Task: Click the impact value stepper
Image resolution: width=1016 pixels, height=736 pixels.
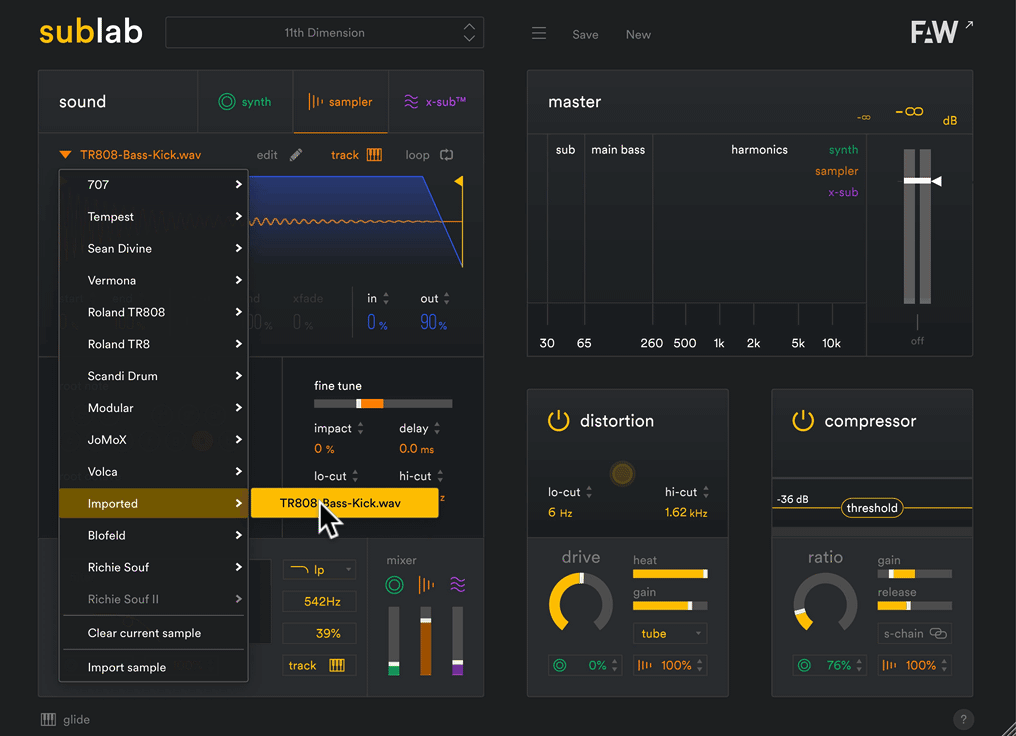Action: [x=360, y=428]
